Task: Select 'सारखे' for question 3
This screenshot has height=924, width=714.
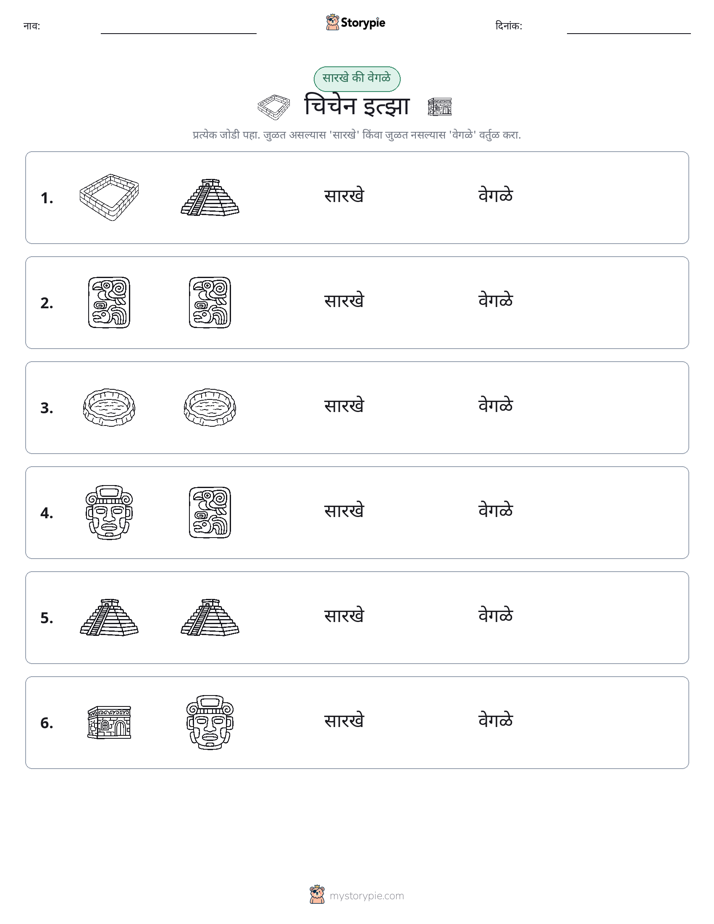Action: [x=344, y=406]
